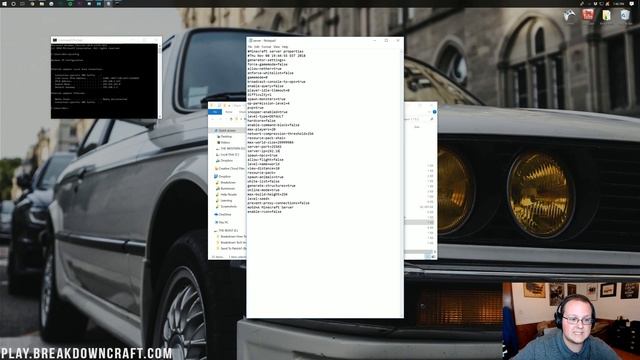Click the 'motd=A Minecraft Server' line in Notepad
The height and width of the screenshot is (360, 640).
pyautogui.click(x=270, y=207)
